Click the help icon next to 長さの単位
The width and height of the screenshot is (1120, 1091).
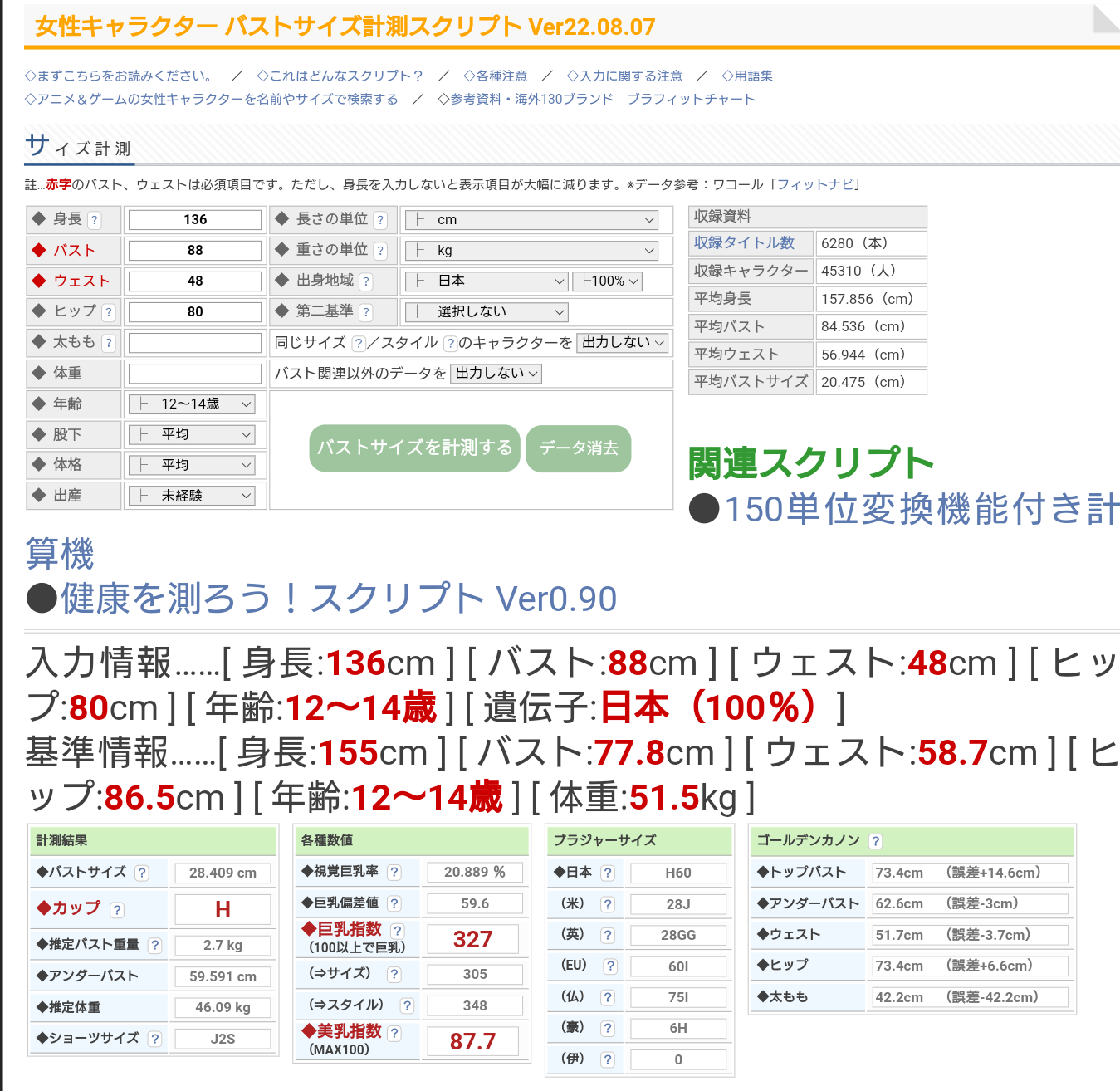pyautogui.click(x=380, y=220)
